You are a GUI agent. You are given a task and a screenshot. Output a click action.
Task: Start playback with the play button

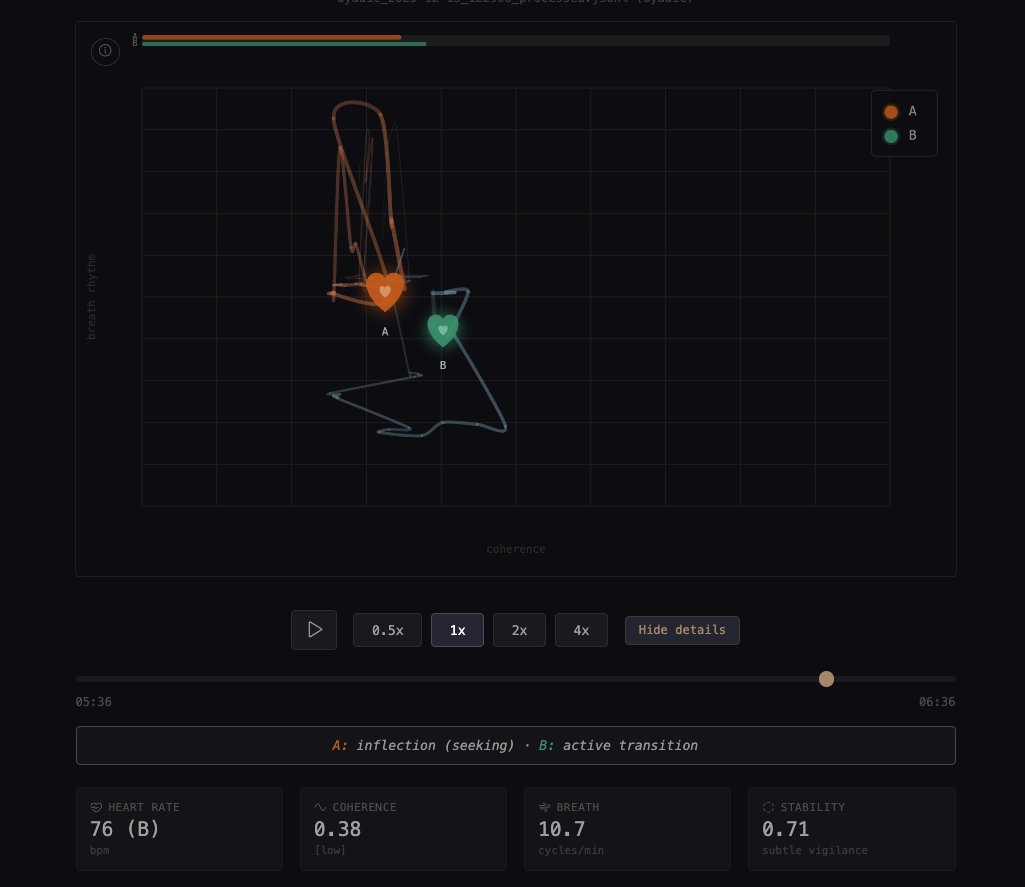click(x=314, y=629)
